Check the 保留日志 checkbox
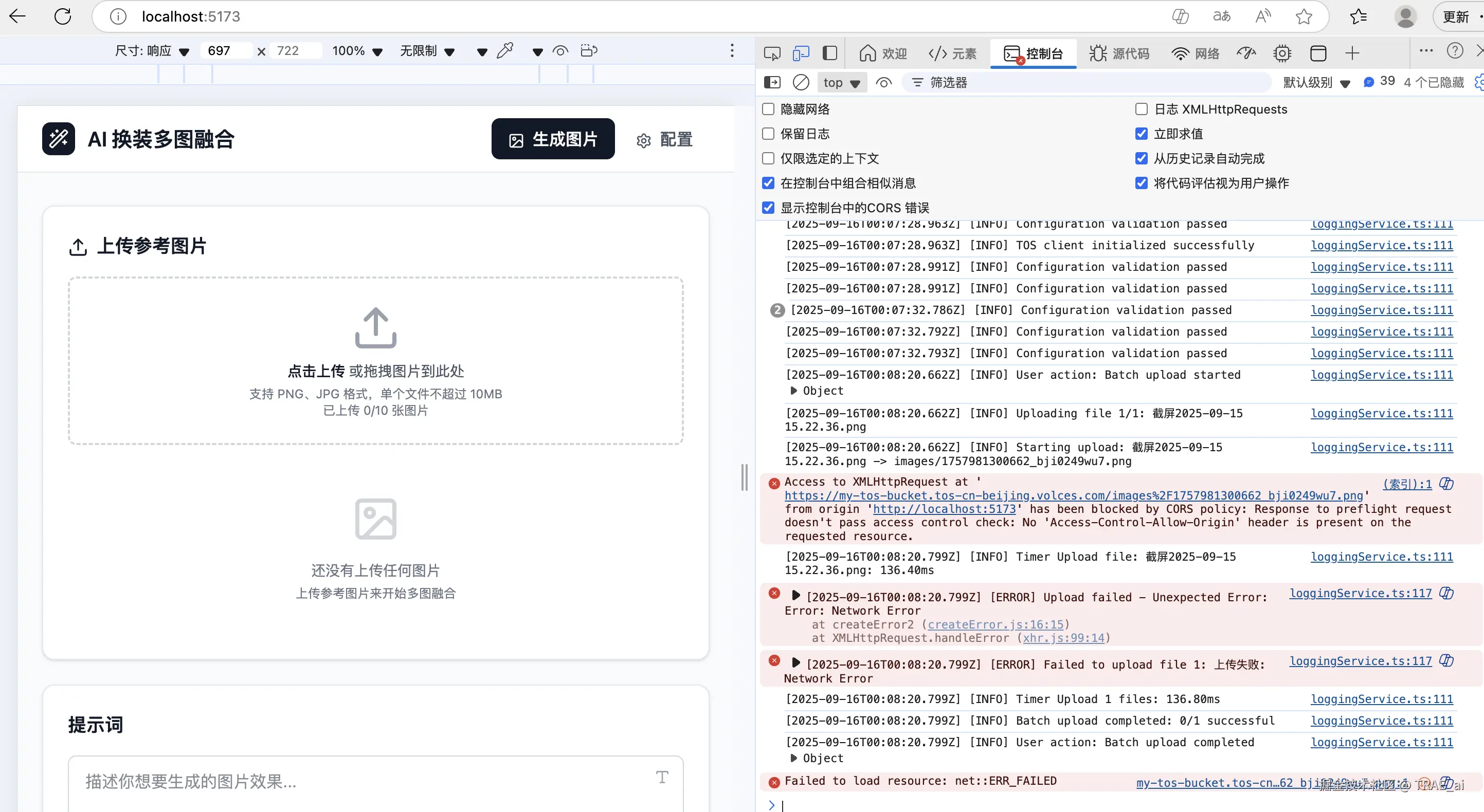 pos(769,134)
